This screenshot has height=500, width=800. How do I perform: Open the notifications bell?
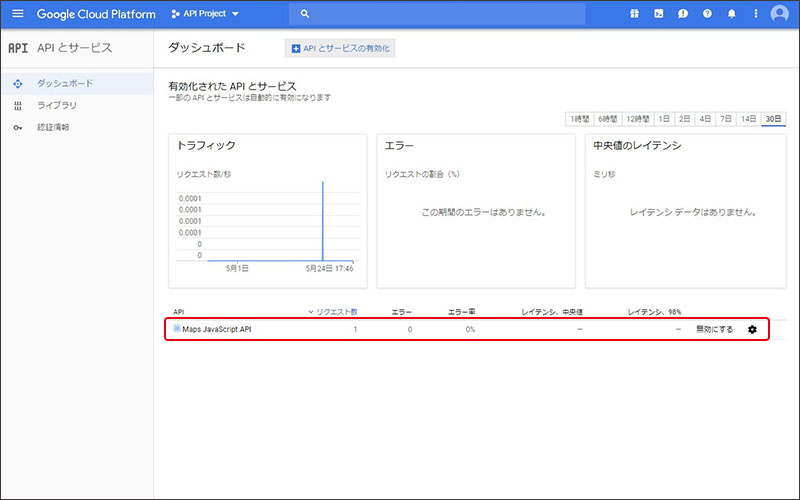[732, 14]
